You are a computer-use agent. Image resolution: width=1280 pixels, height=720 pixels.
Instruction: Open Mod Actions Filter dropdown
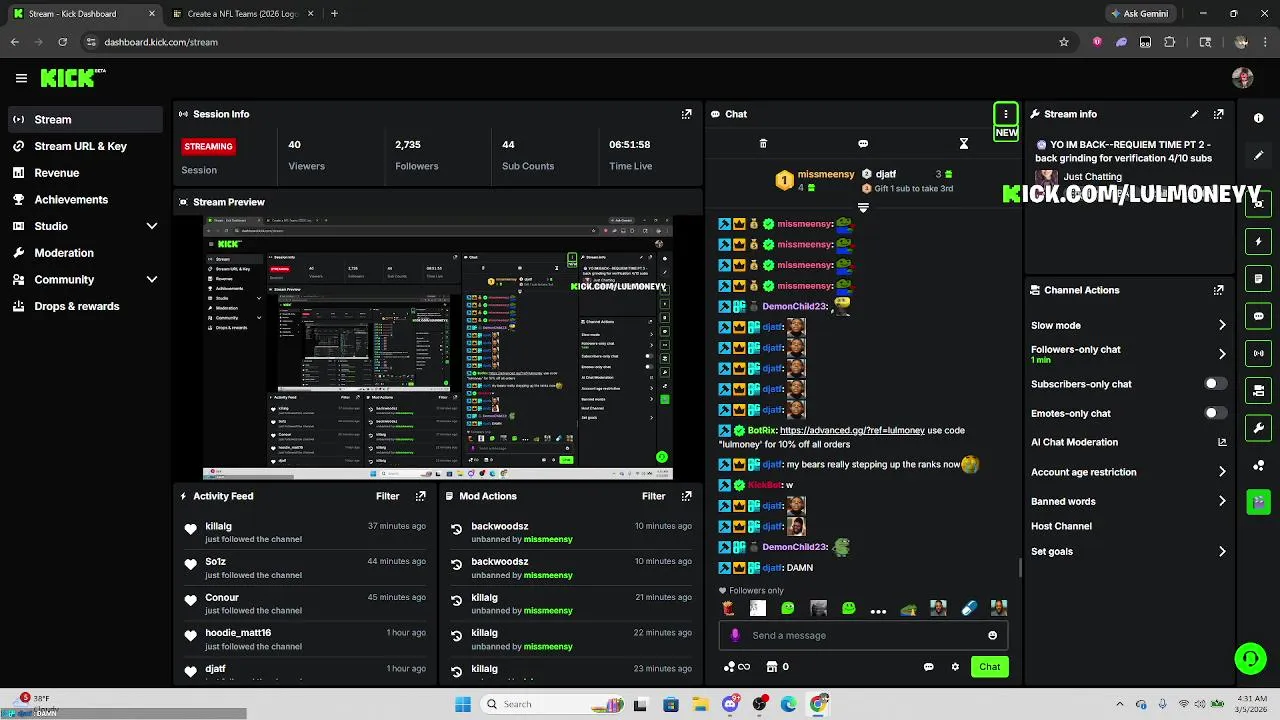653,496
